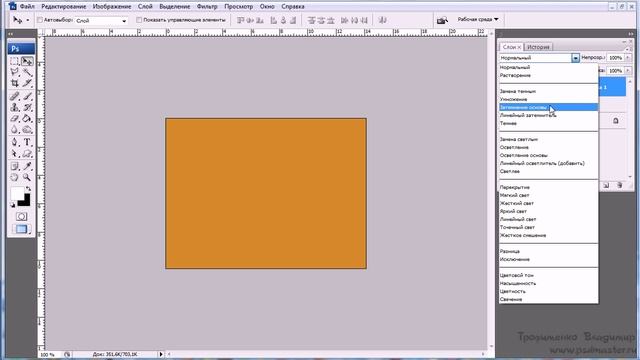The width and height of the screenshot is (640, 360).
Task: Open the Справка menu
Action: pos(293,7)
